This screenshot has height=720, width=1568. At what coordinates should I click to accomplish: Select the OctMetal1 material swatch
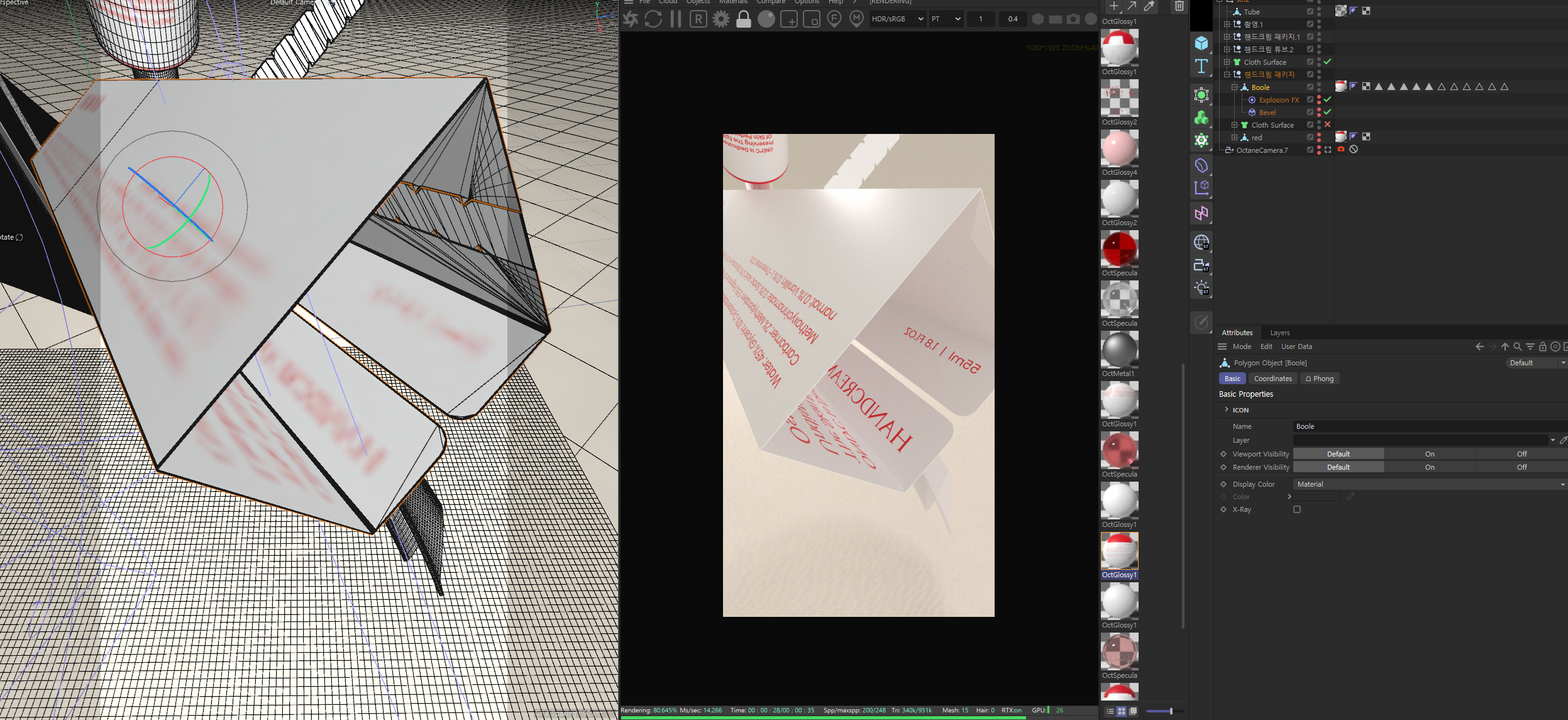point(1119,350)
